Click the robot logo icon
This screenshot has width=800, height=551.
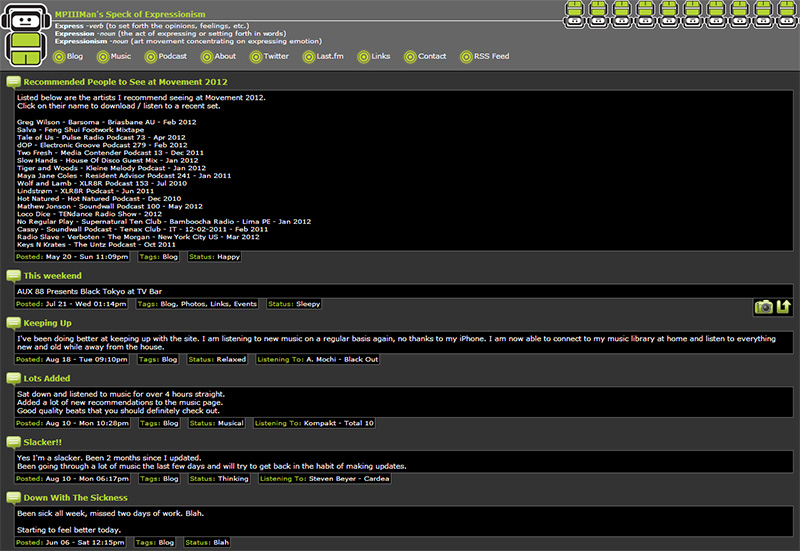[22, 34]
